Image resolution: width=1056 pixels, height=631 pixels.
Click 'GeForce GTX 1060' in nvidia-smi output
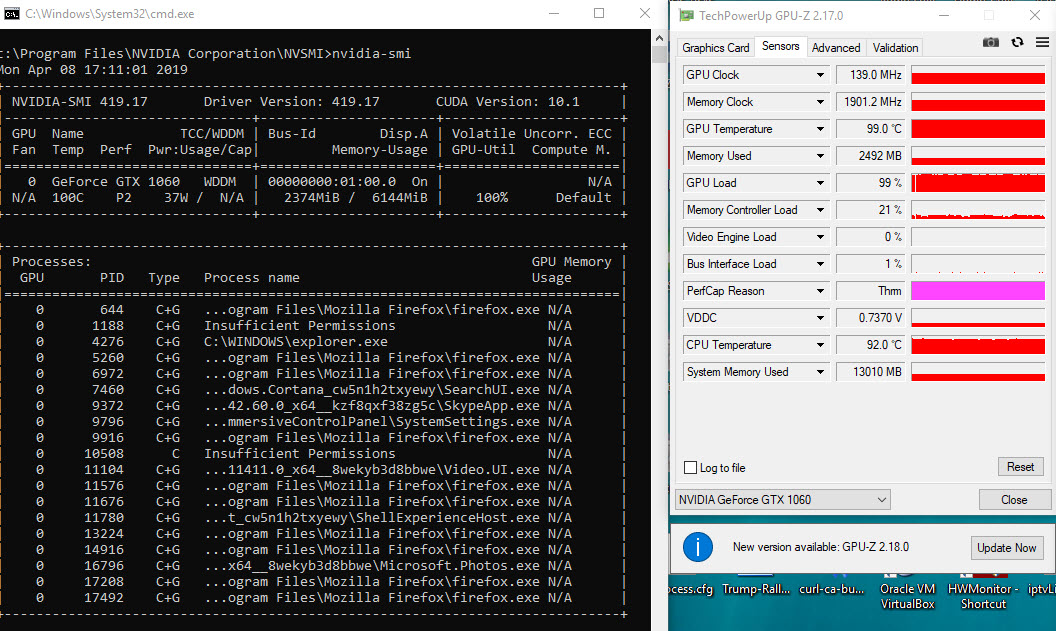pyautogui.click(x=116, y=182)
